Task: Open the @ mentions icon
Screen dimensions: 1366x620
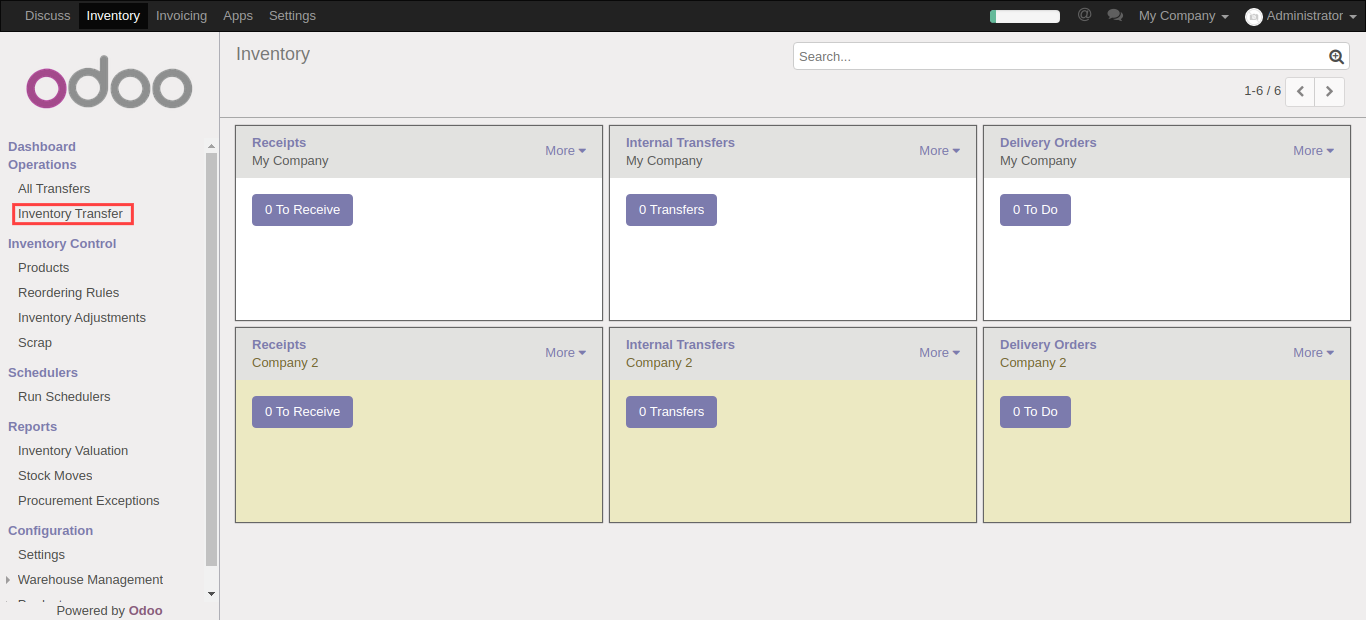Action: coord(1084,15)
